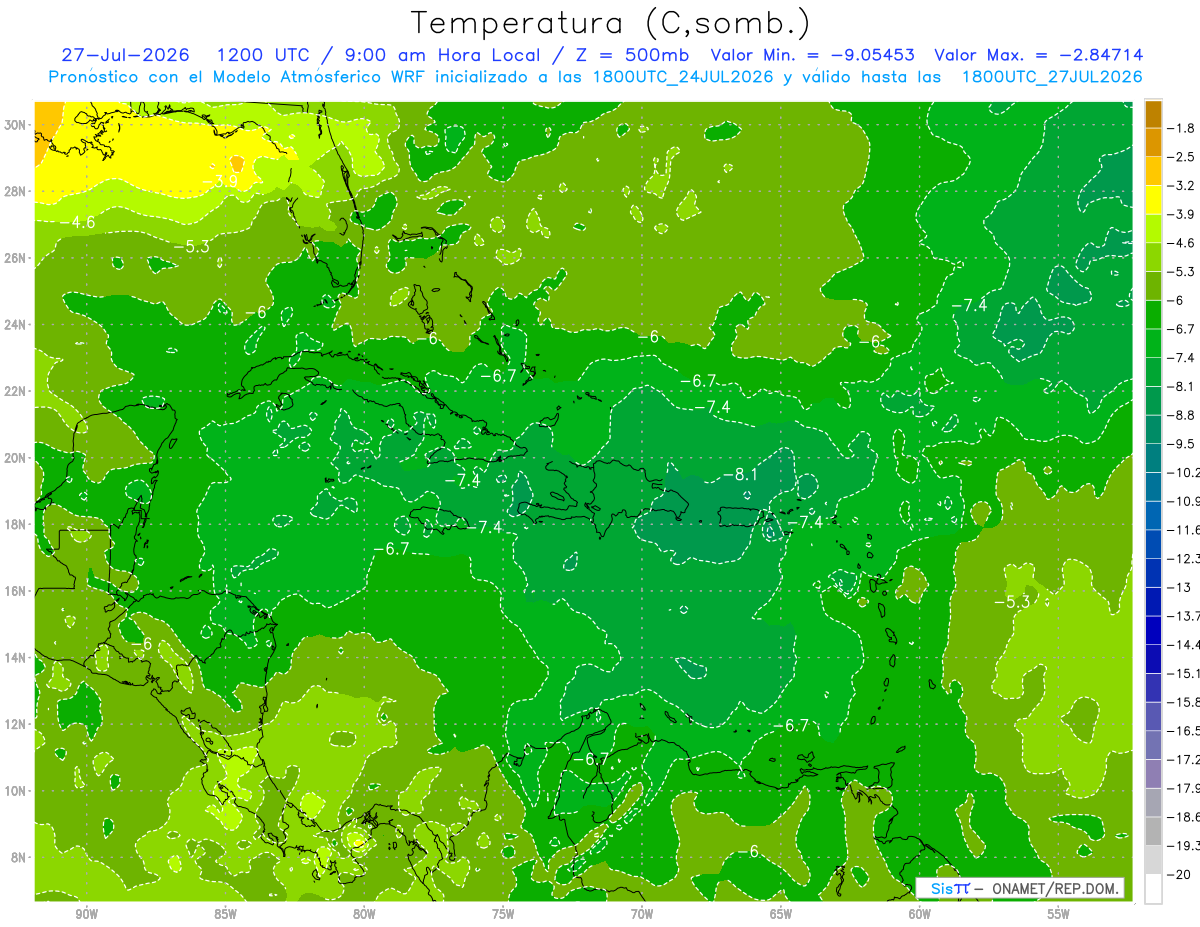
Task: Click the '10N' latitude axis label
Action: [x=16, y=790]
